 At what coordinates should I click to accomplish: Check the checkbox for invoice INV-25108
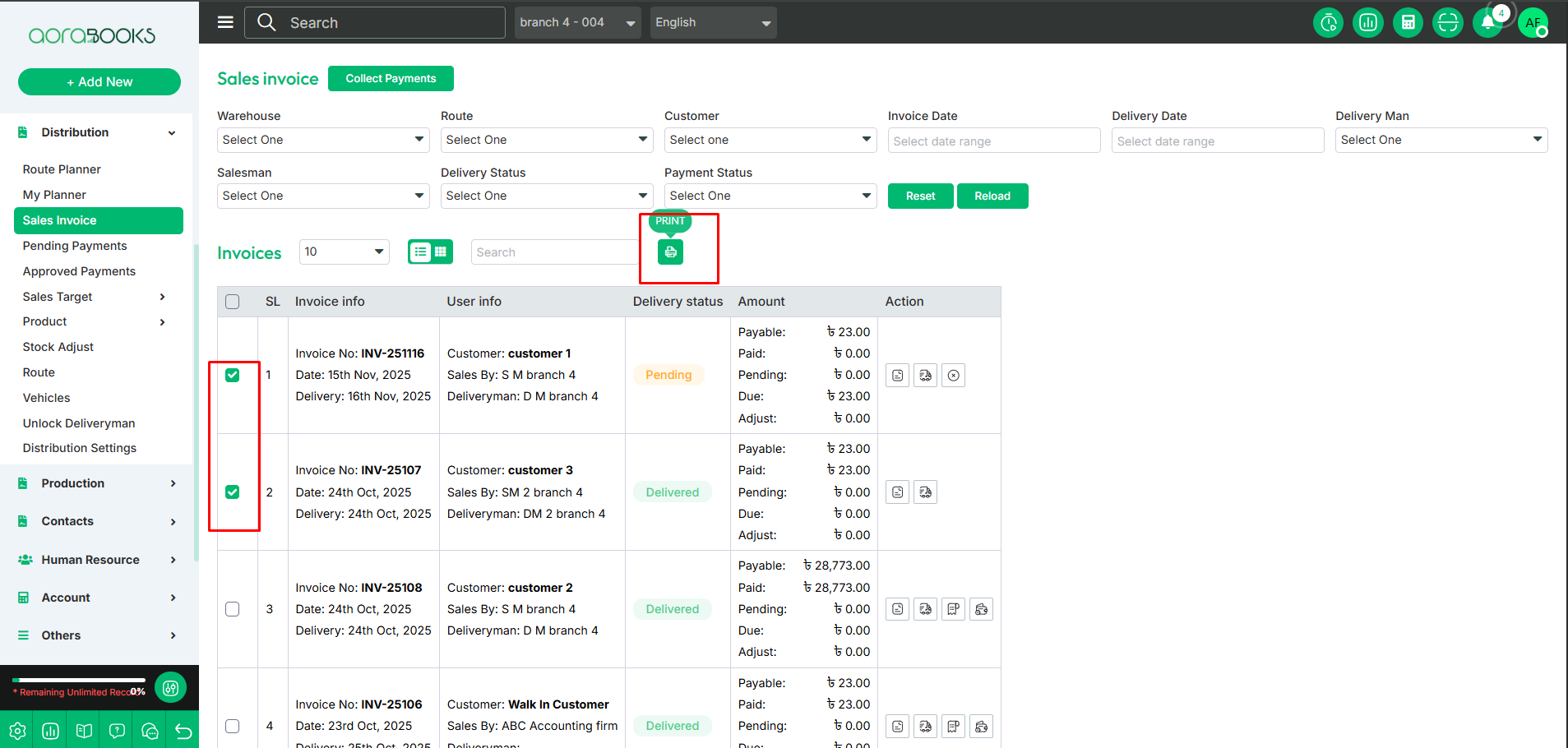pos(233,609)
